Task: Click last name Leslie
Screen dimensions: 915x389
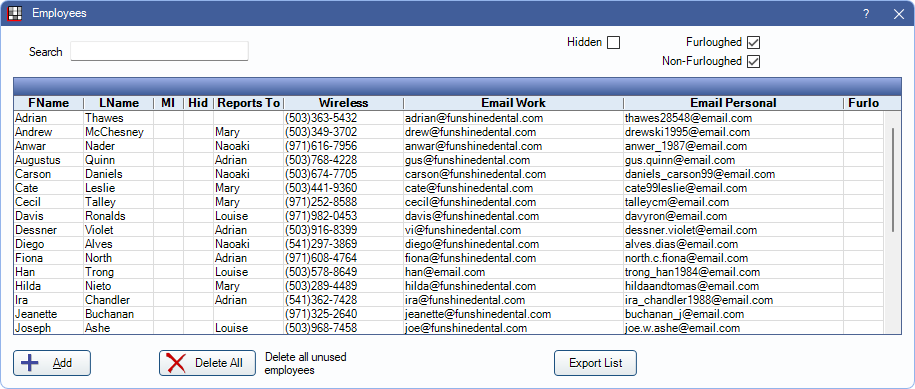Action: pos(100,188)
